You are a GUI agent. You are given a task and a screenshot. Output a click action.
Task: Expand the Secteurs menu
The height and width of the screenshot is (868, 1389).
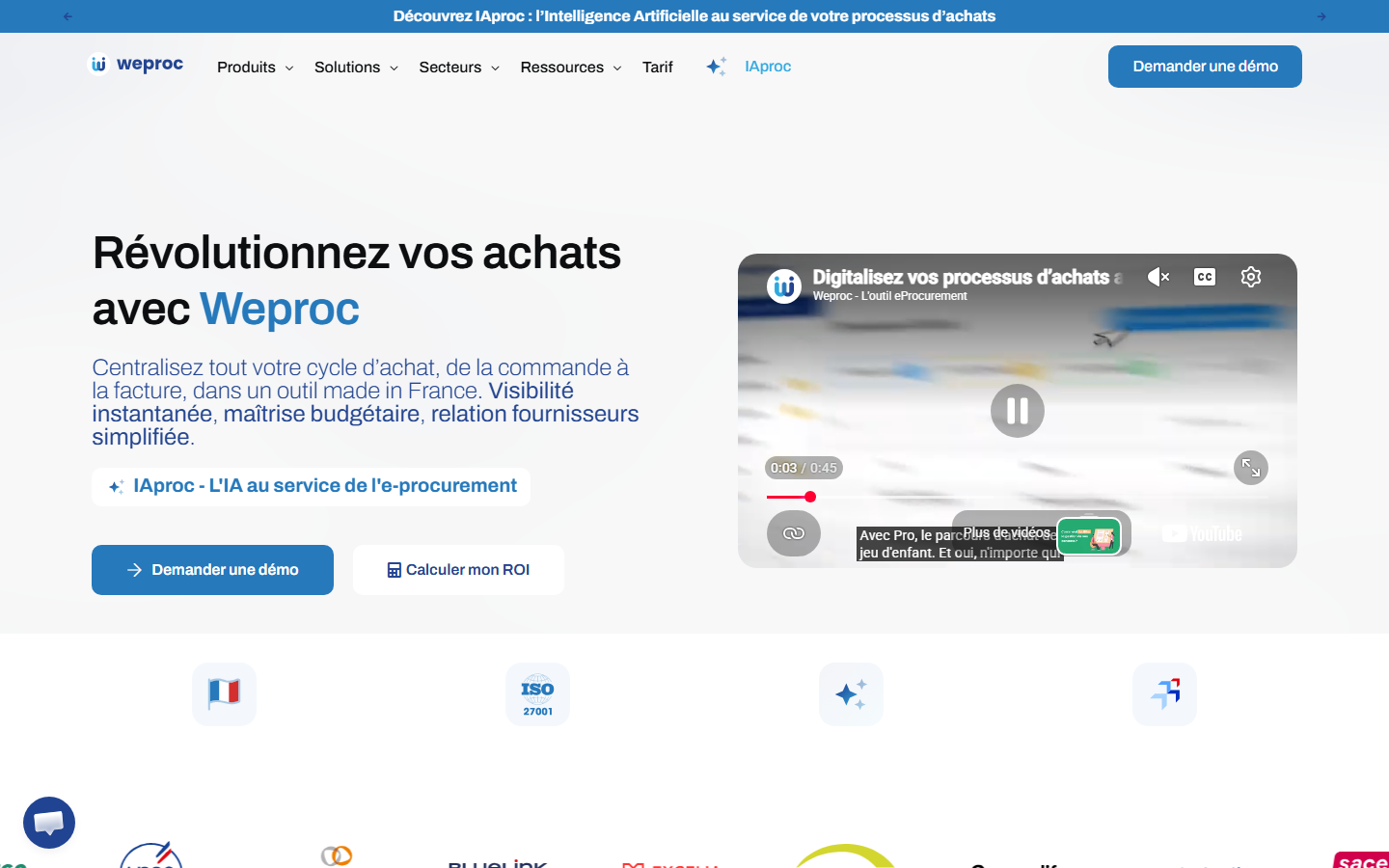coord(459,67)
